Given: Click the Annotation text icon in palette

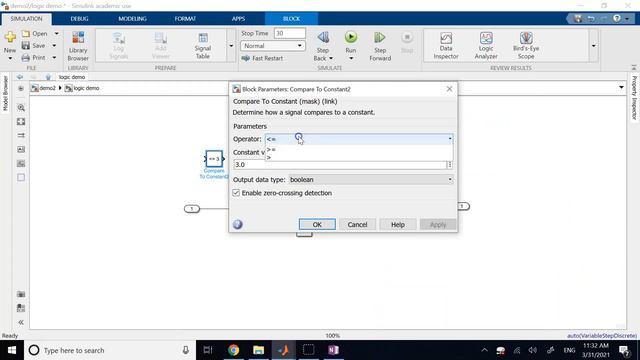Looking at the screenshot, I should (x=21, y=149).
